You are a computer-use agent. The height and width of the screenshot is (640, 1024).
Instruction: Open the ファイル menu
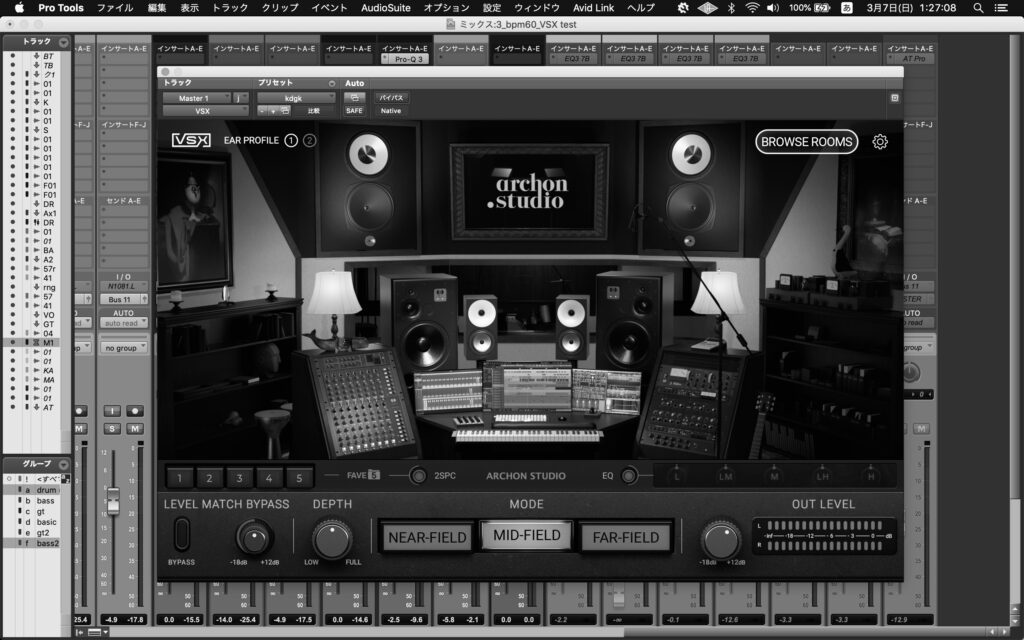115,8
